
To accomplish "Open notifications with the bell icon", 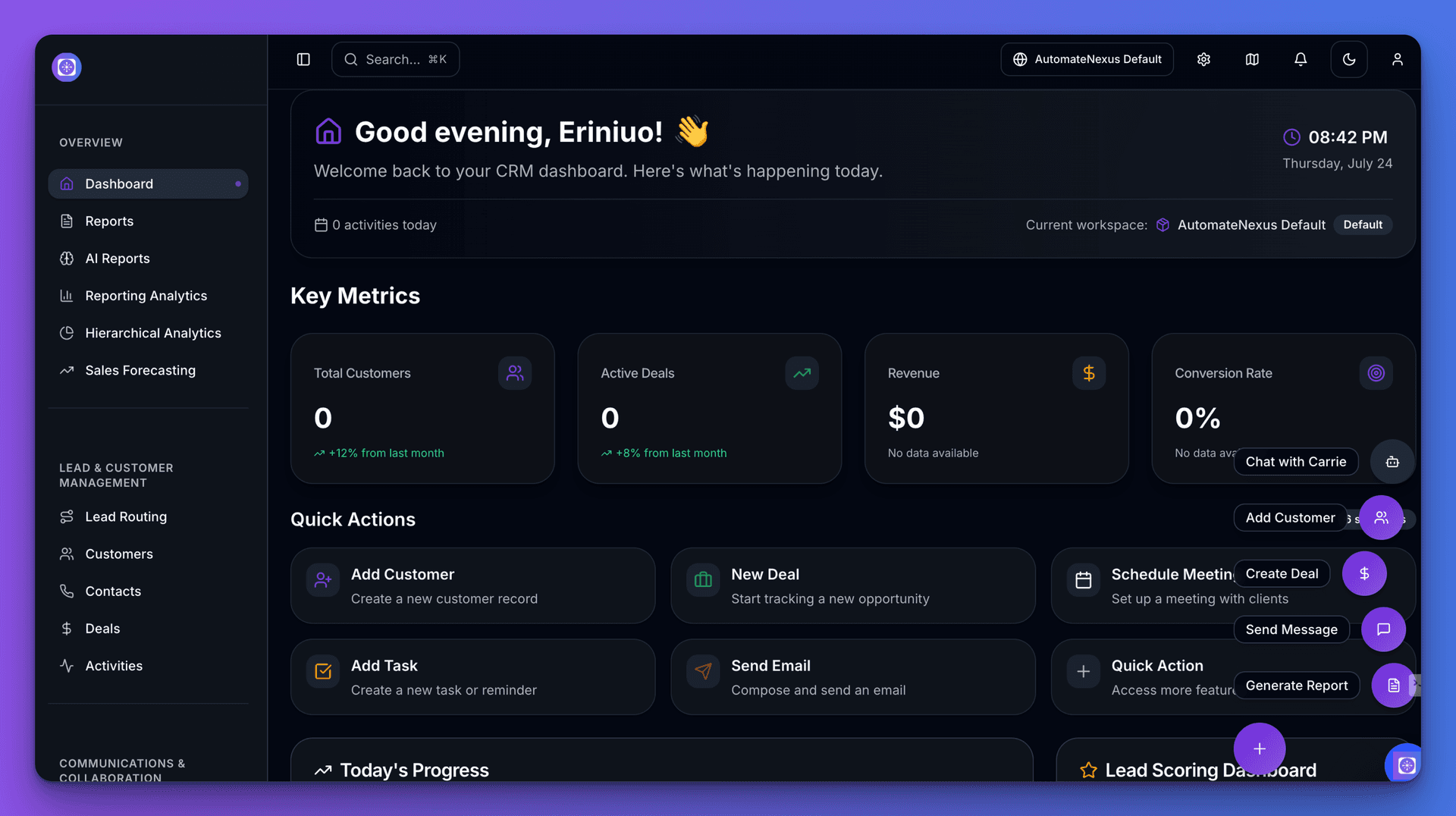I will coord(1301,59).
